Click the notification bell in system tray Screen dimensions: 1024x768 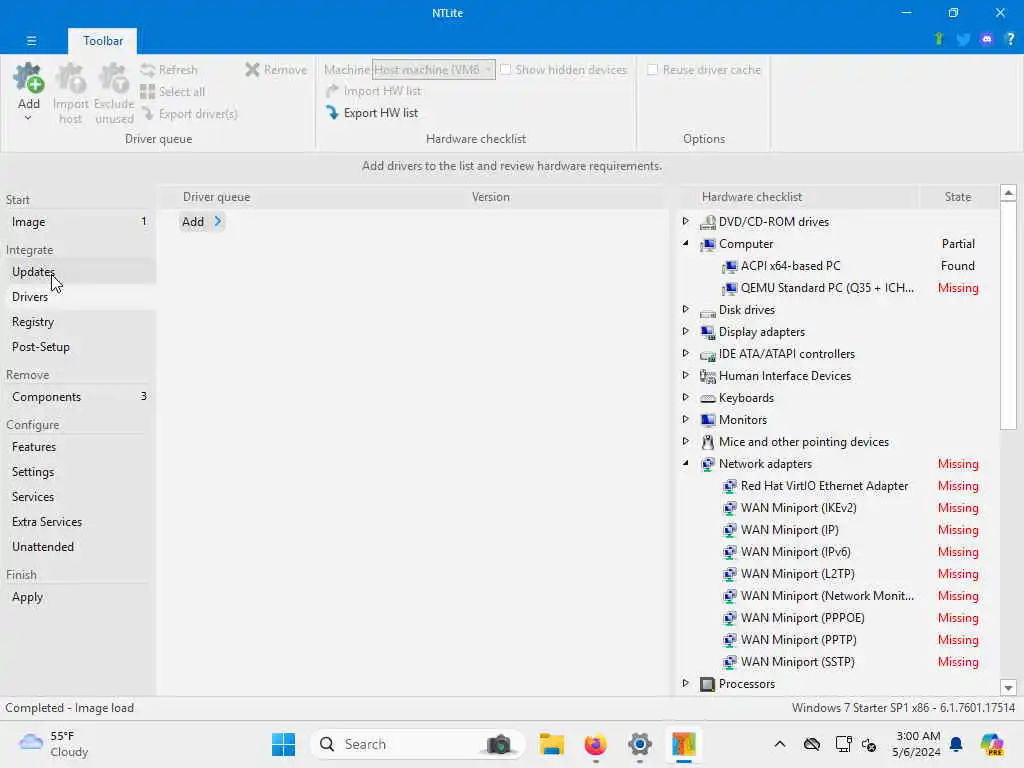pyautogui.click(x=956, y=744)
